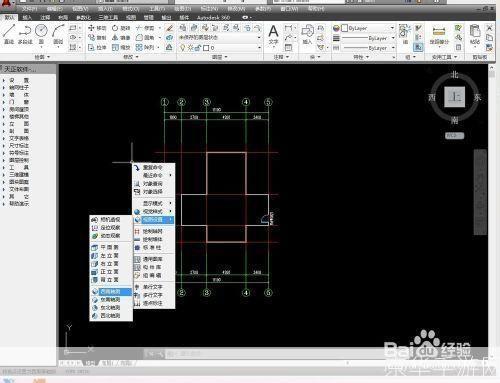This screenshot has height=383, width=500.
Task: Expand the Modify panel title
Action: [x=131, y=57]
